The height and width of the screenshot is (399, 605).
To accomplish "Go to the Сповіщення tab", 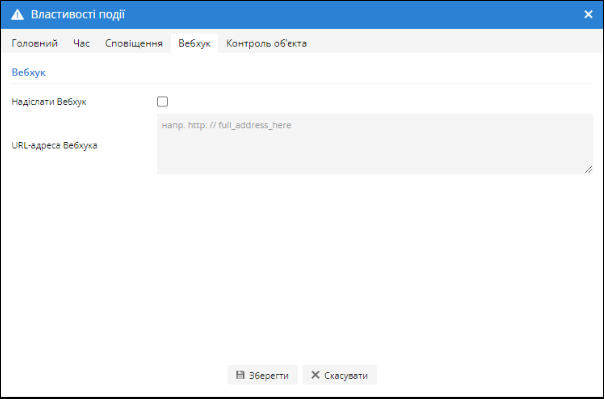I will click(x=134, y=43).
